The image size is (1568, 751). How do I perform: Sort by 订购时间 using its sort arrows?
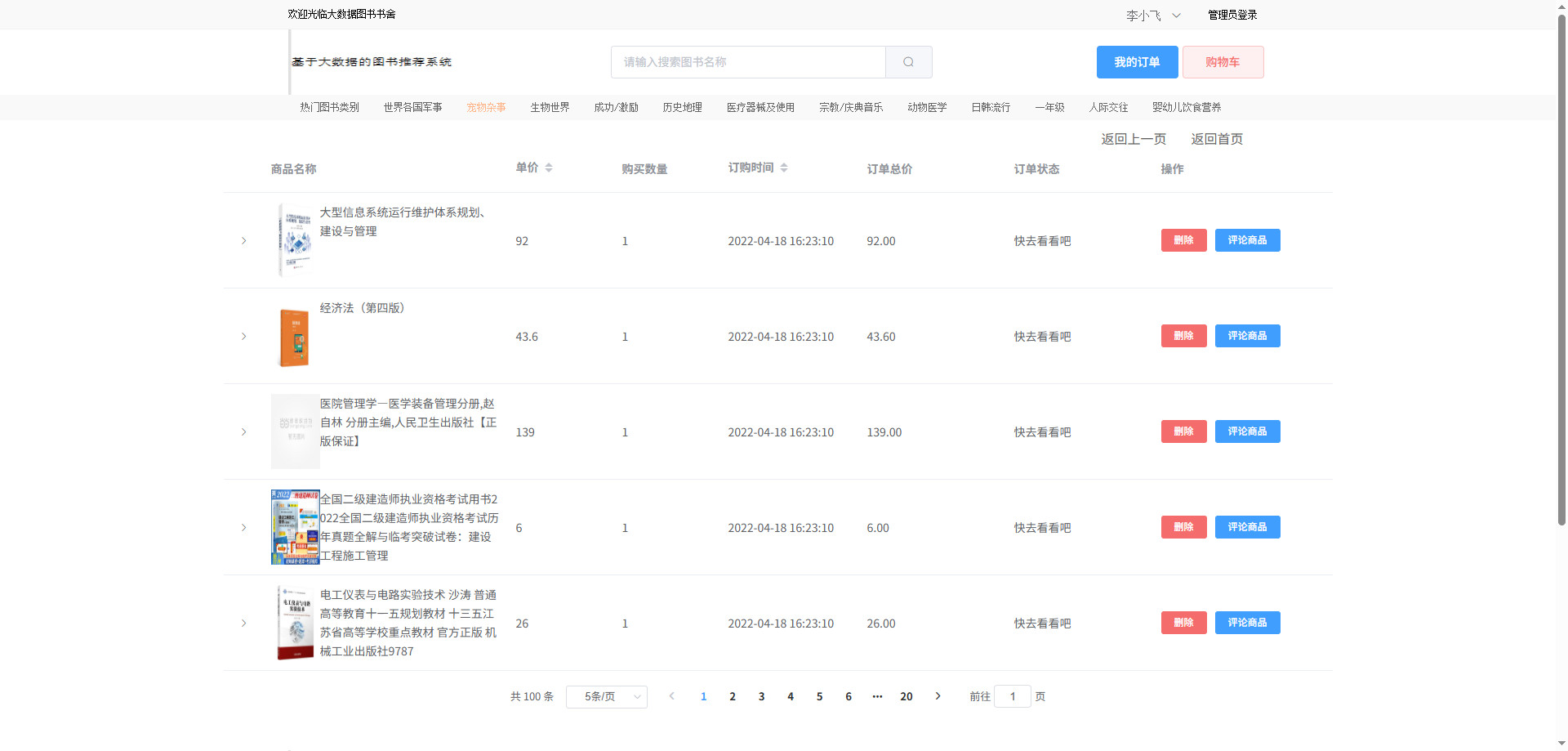tap(784, 168)
